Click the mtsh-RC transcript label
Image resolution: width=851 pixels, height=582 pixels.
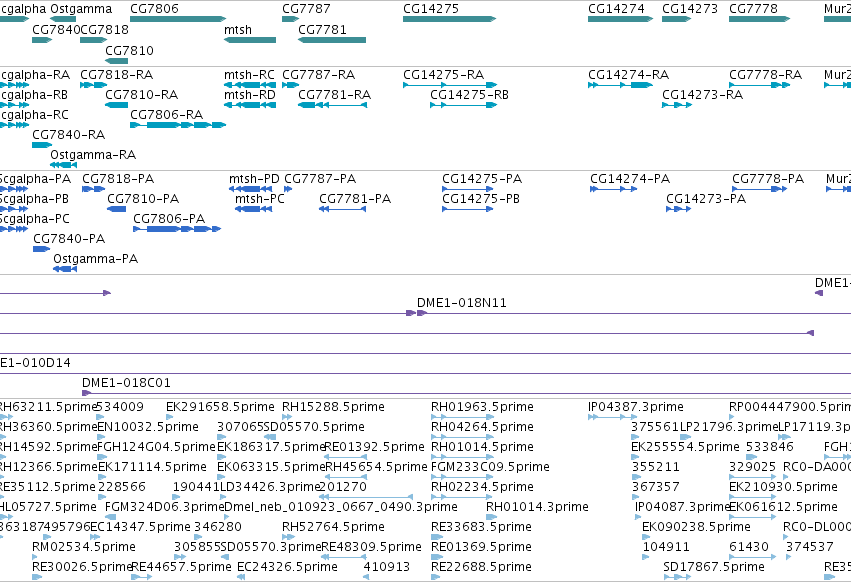click(x=249, y=74)
